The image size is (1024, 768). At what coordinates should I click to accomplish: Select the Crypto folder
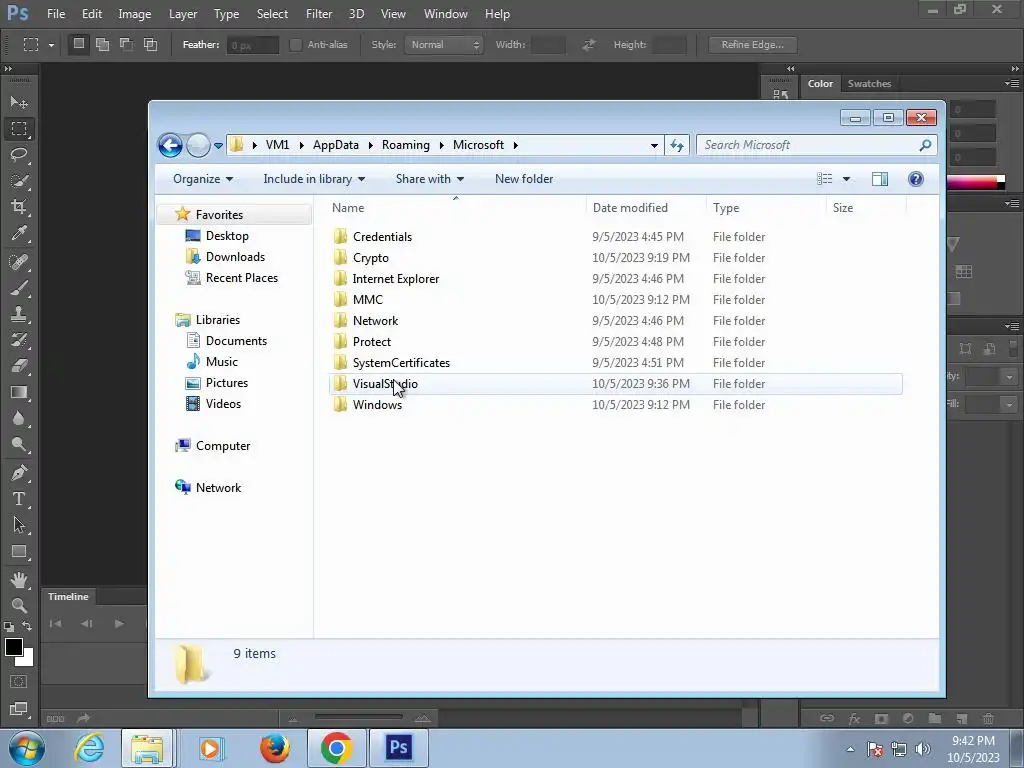(x=370, y=258)
